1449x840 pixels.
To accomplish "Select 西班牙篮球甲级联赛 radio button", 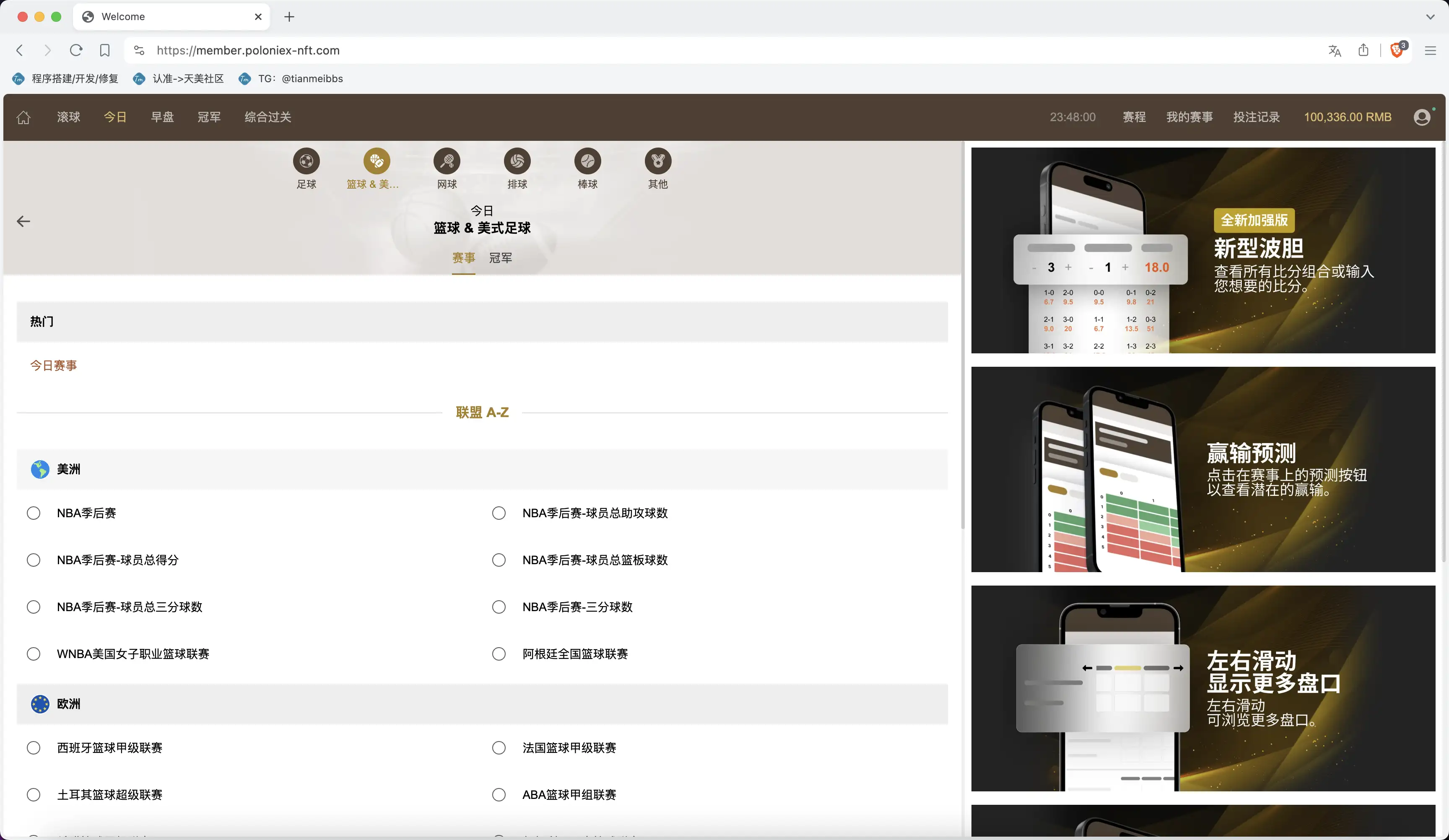I will [x=34, y=748].
